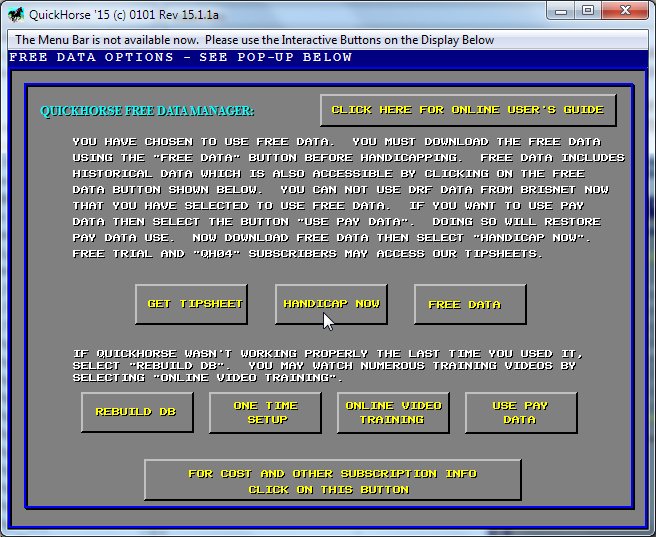Minimize the QuickHorse window

[561, 11]
